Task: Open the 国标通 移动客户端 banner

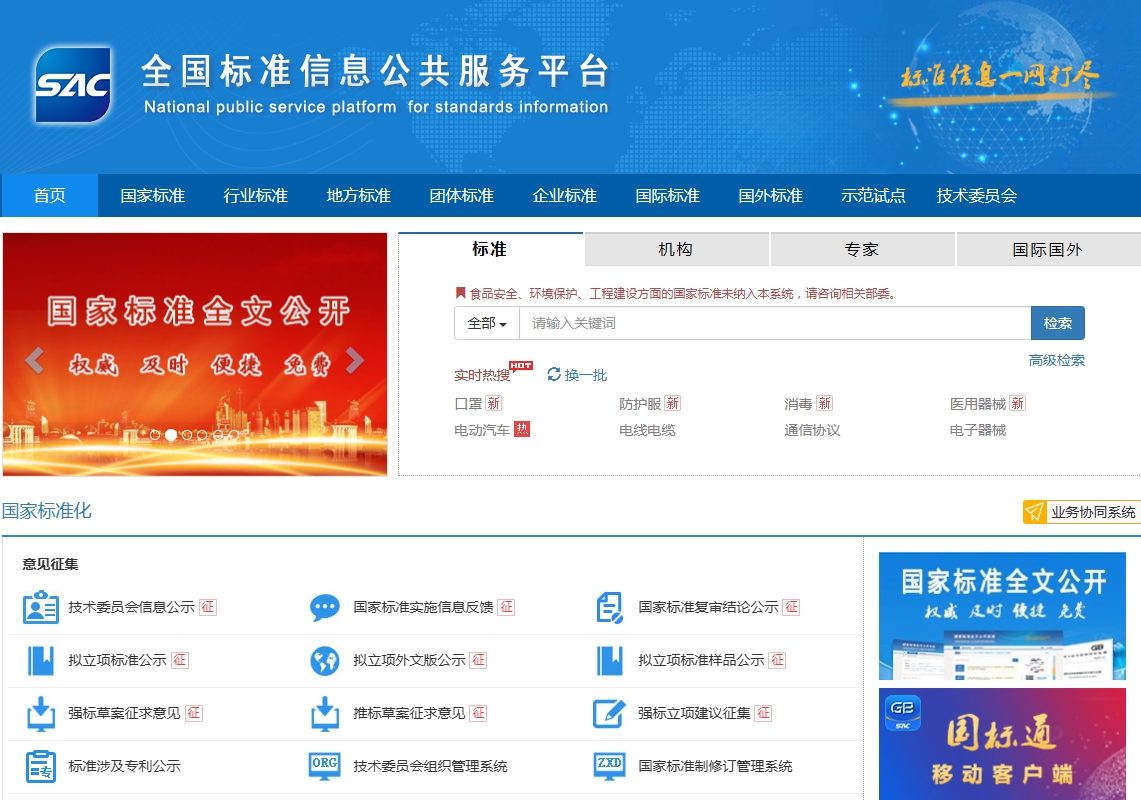Action: [1002, 744]
